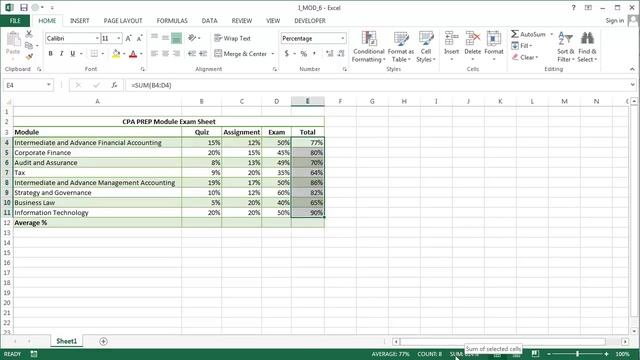
Task: Open Find & Select dropdown
Action: click(587, 47)
